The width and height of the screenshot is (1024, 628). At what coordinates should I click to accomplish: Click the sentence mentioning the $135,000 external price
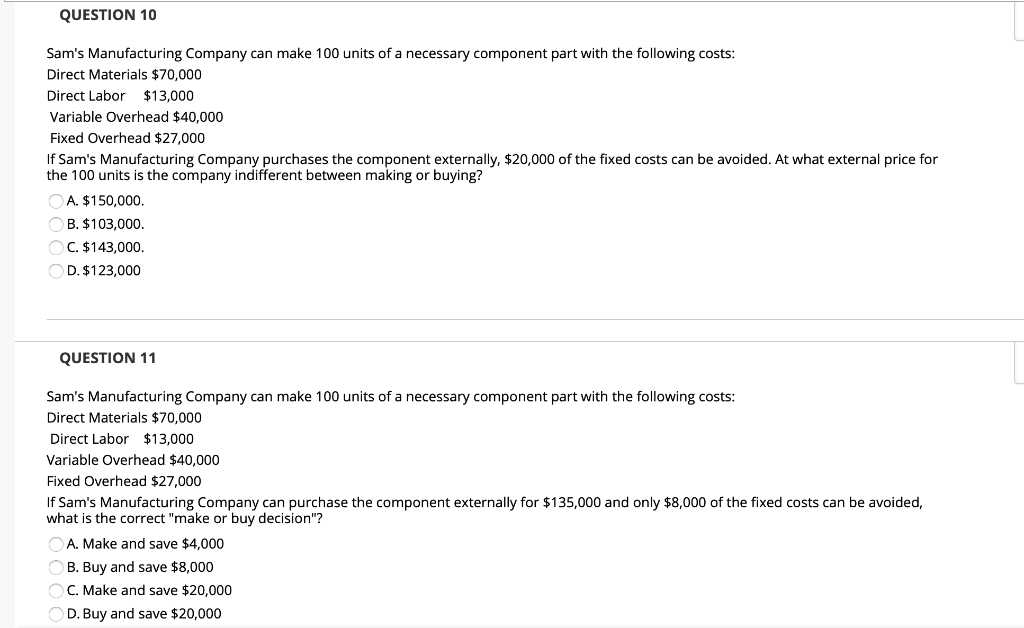click(x=485, y=510)
